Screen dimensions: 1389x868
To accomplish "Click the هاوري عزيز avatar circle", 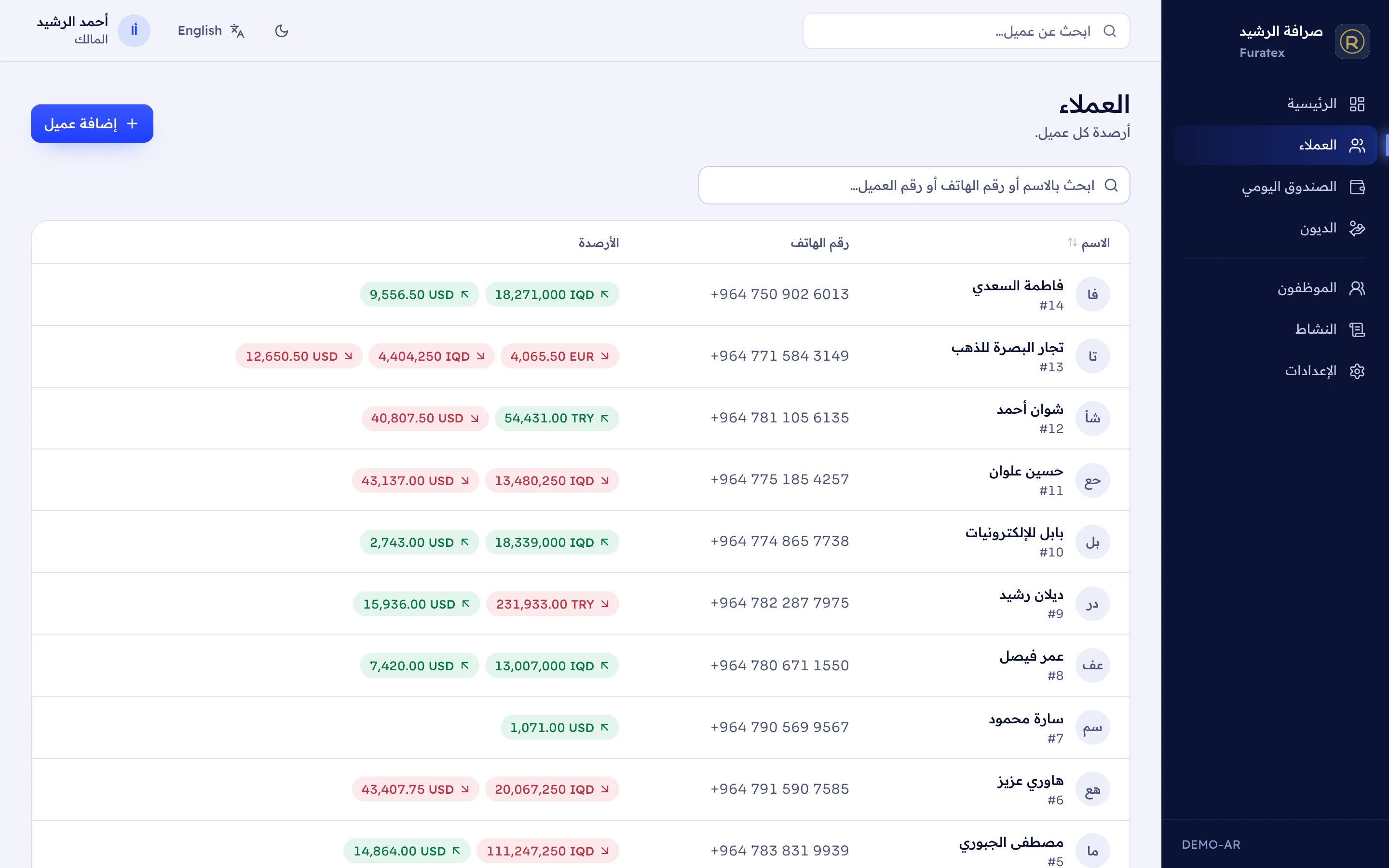I will point(1092,789).
